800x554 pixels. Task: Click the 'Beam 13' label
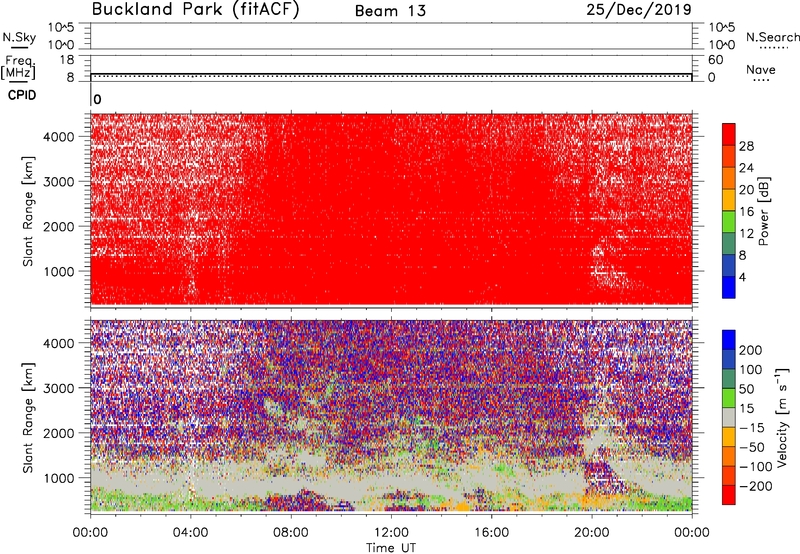(x=390, y=11)
